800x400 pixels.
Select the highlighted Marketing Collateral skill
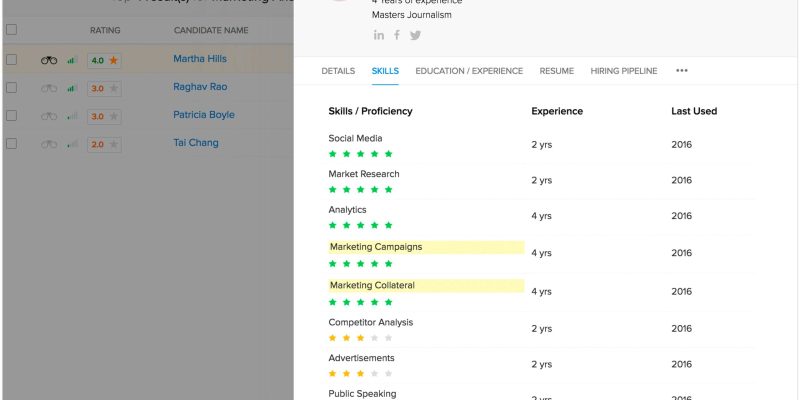[426, 286]
